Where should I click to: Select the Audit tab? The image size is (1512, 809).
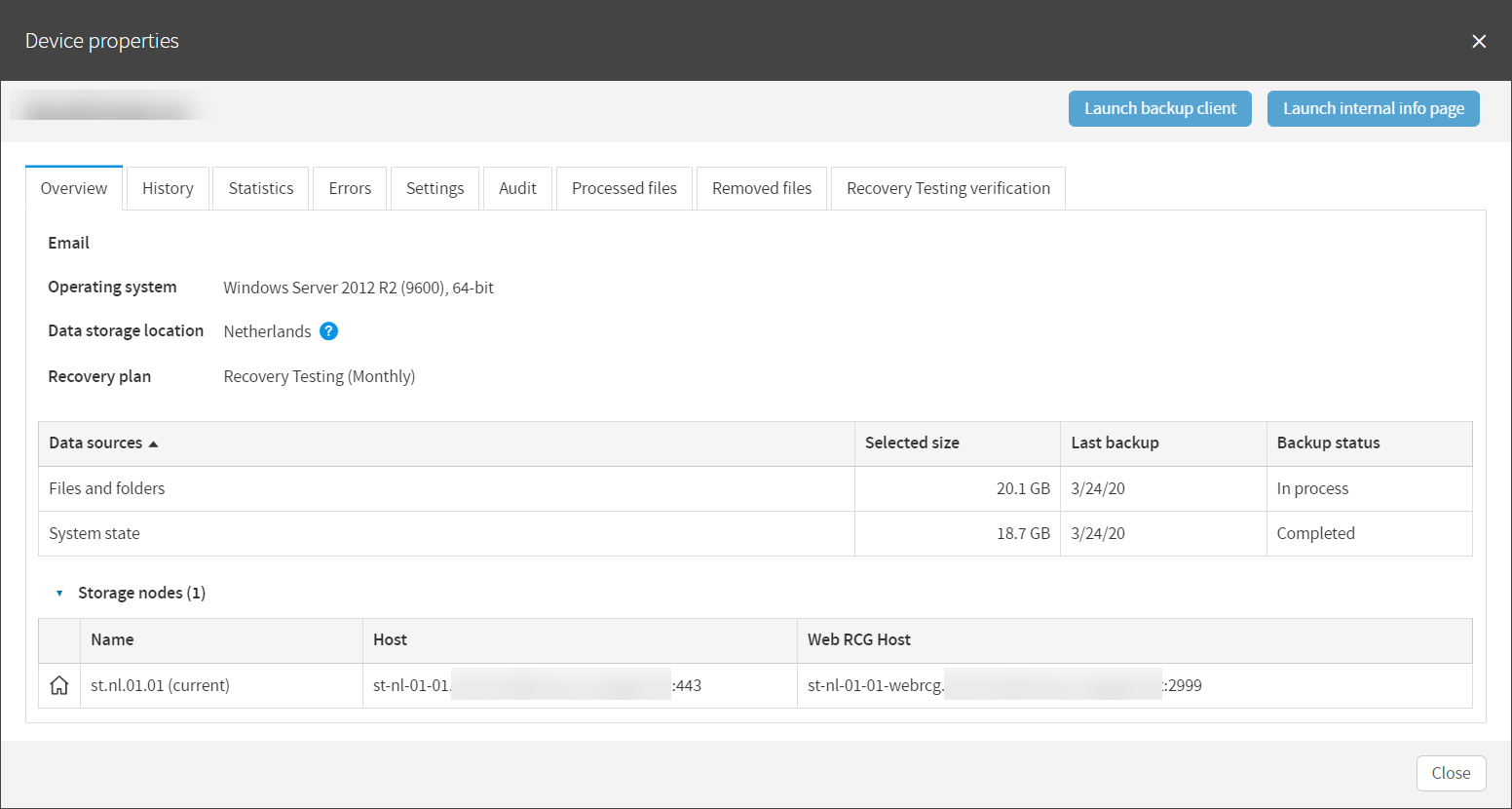tap(517, 188)
